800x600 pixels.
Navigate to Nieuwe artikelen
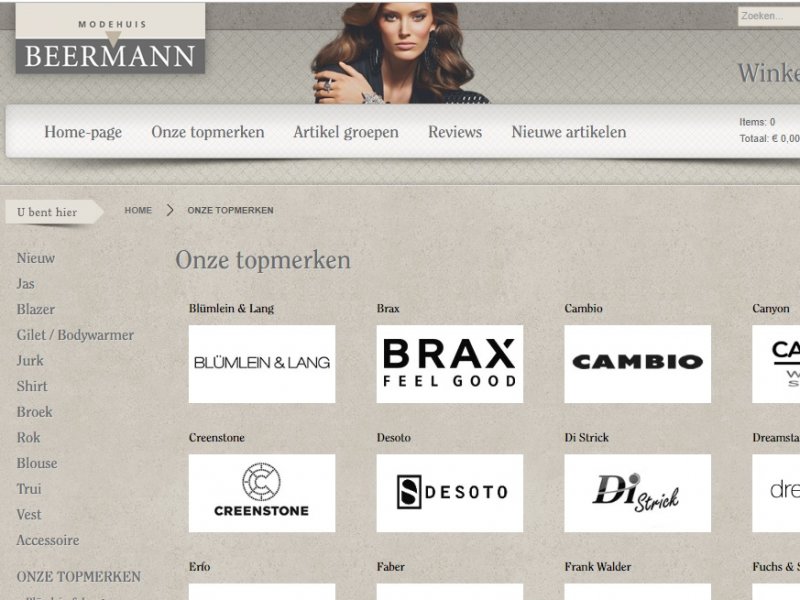569,132
